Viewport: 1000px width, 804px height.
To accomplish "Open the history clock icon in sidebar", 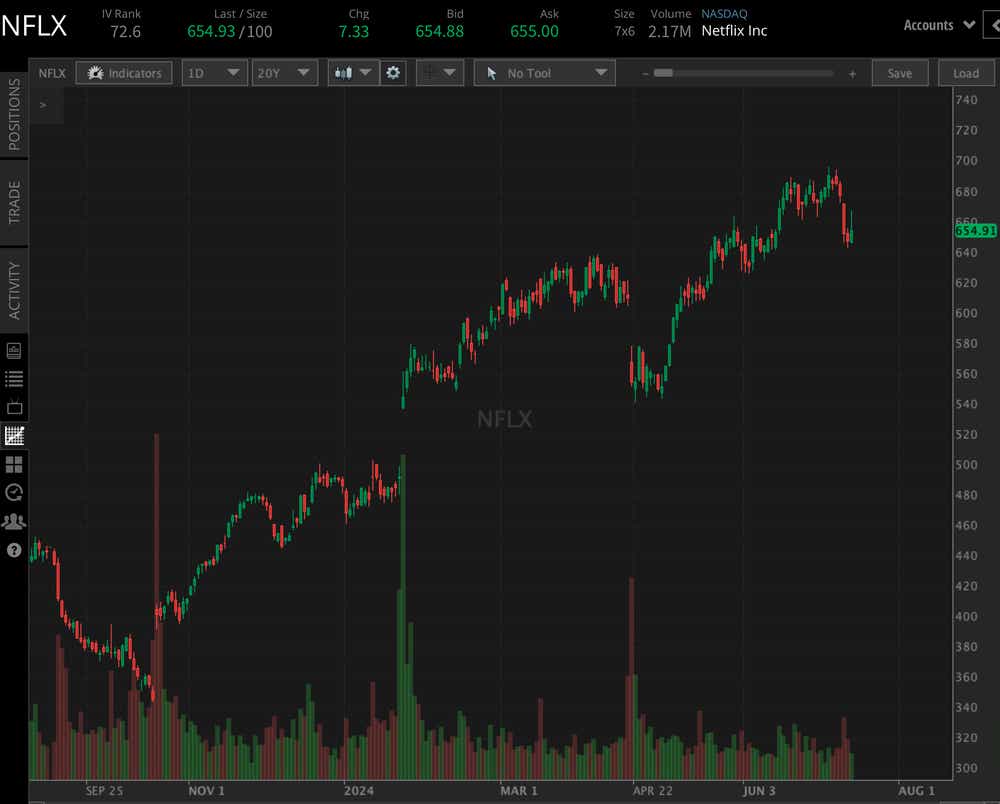I will (x=13, y=492).
